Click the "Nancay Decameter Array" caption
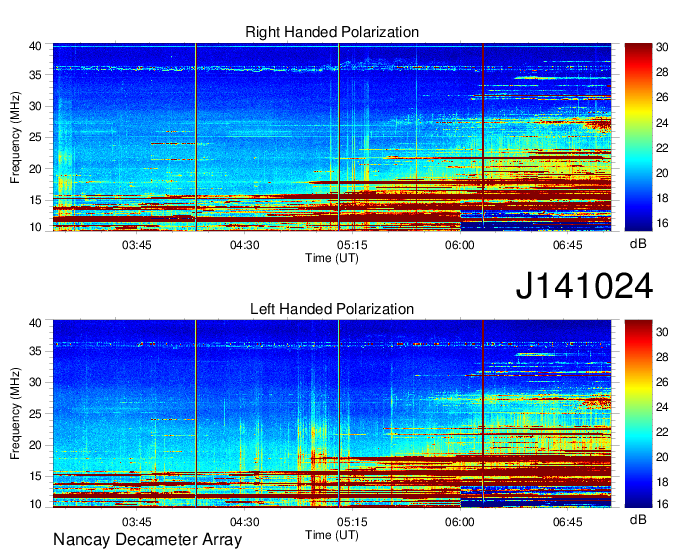This screenshot has height=552, width=680. tap(147, 539)
